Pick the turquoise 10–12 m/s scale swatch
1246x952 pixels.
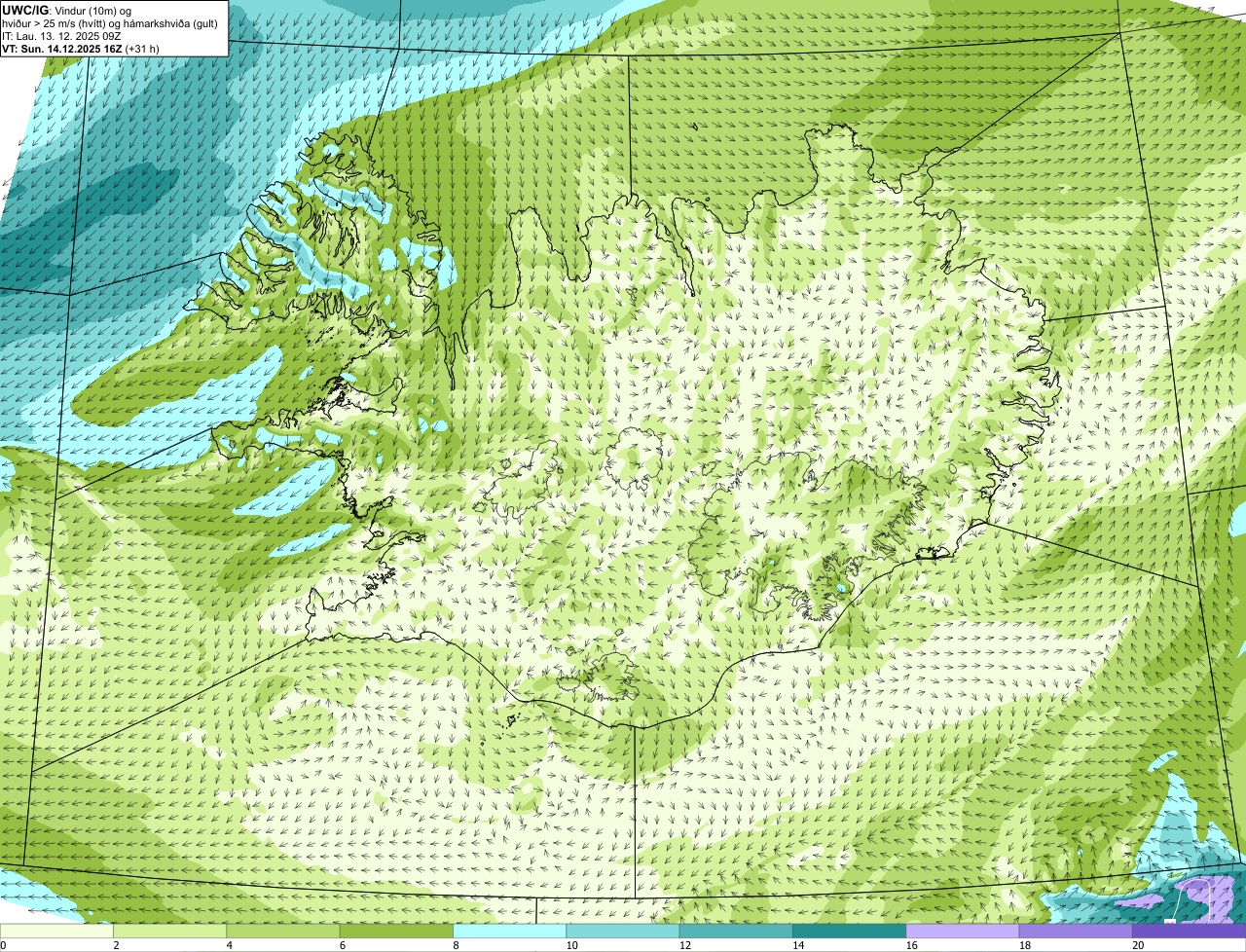pyautogui.click(x=623, y=931)
